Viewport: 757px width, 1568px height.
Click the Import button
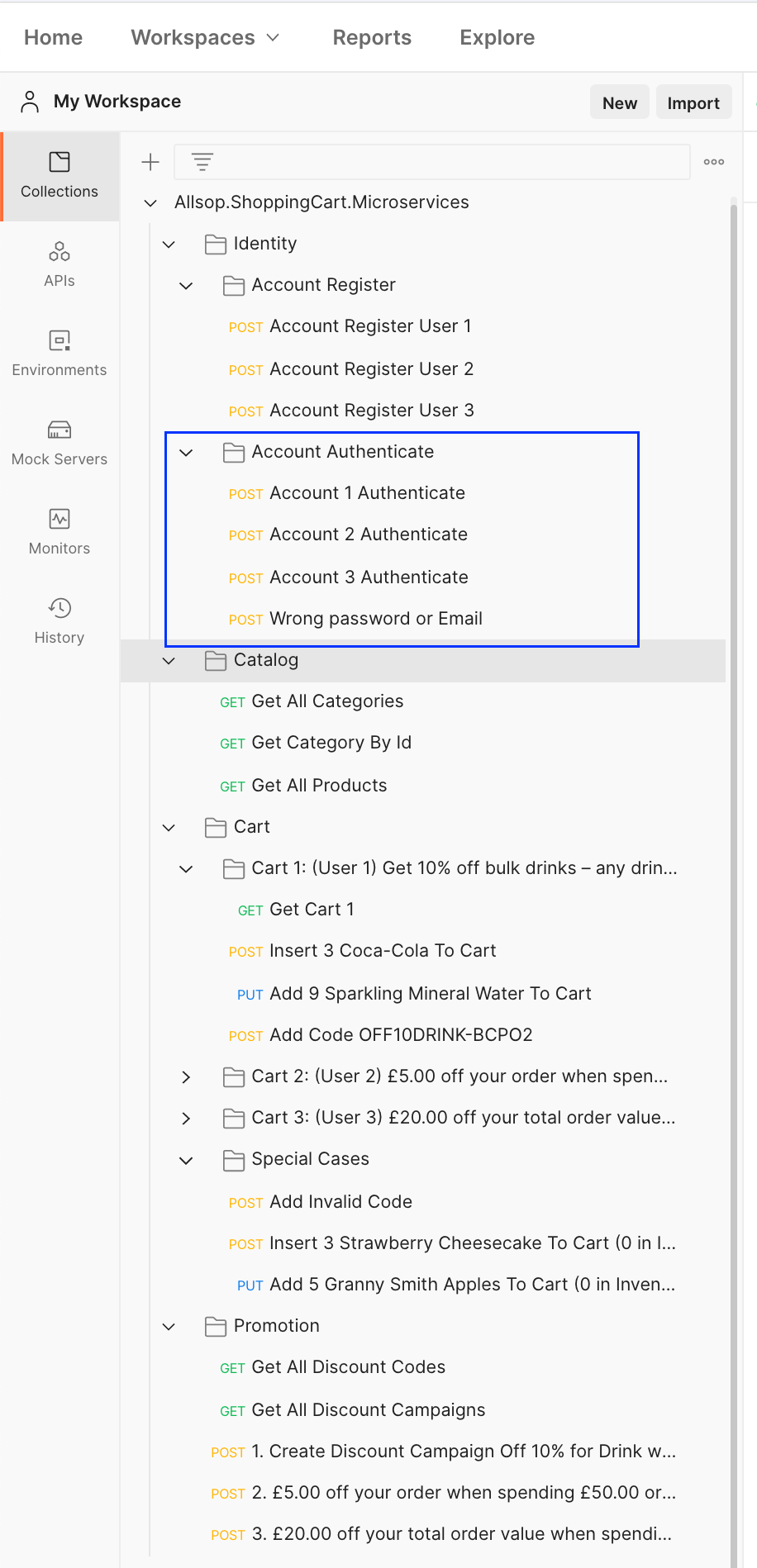point(693,102)
